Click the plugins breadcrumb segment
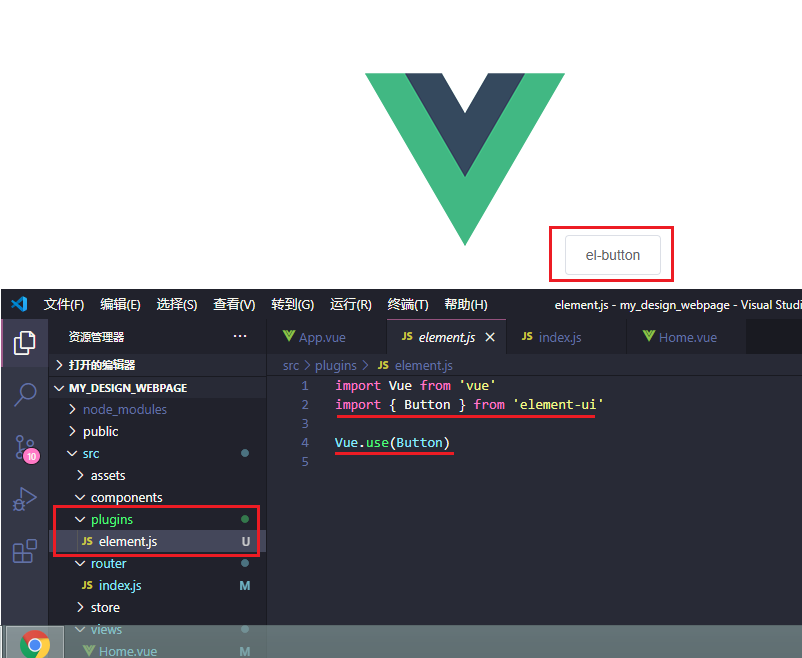The width and height of the screenshot is (802, 658). click(336, 365)
